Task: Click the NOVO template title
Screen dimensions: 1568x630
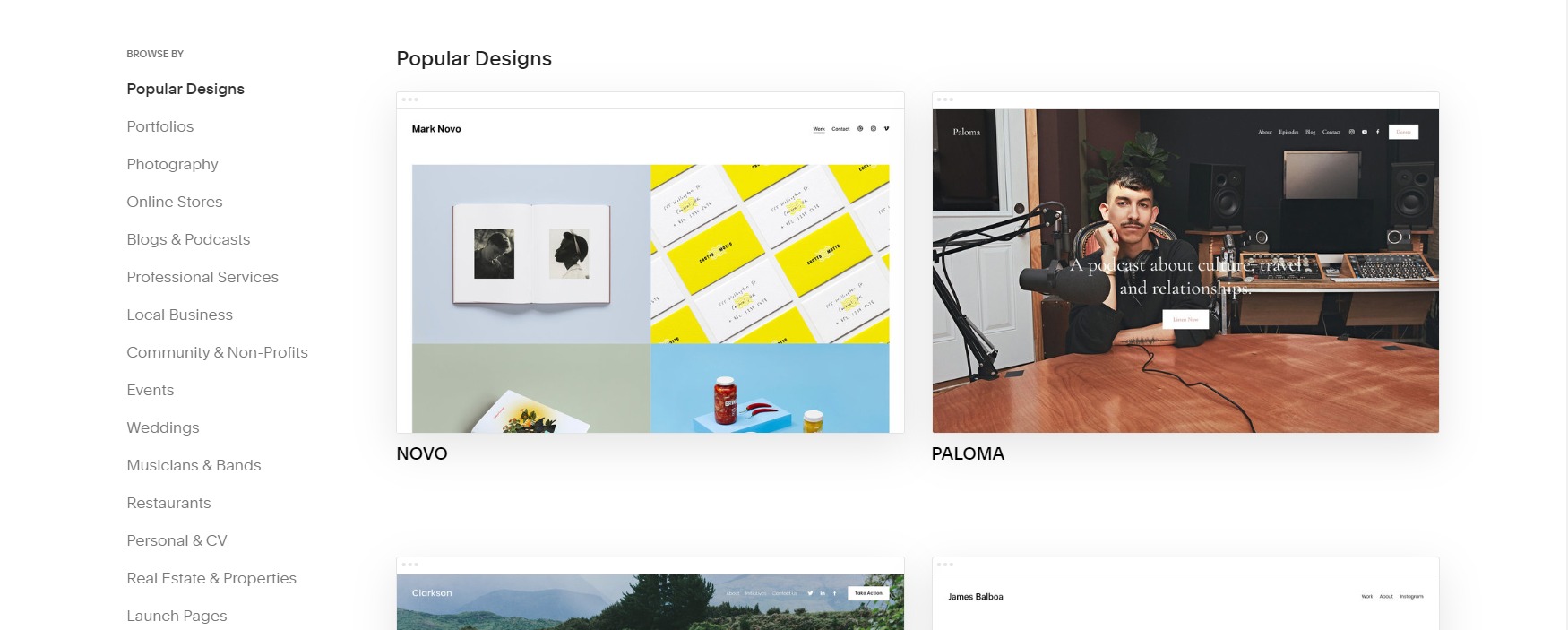Action: point(422,453)
